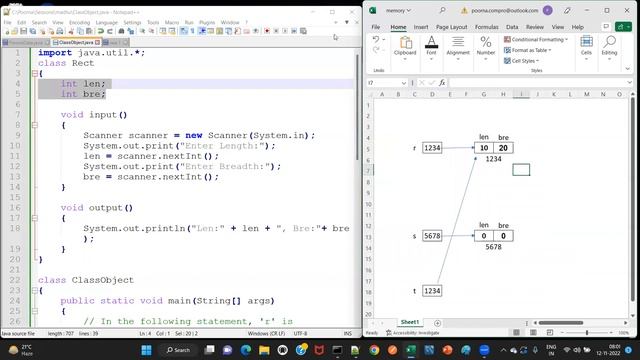Click the Undo green arrow in Notepad++

100,31
